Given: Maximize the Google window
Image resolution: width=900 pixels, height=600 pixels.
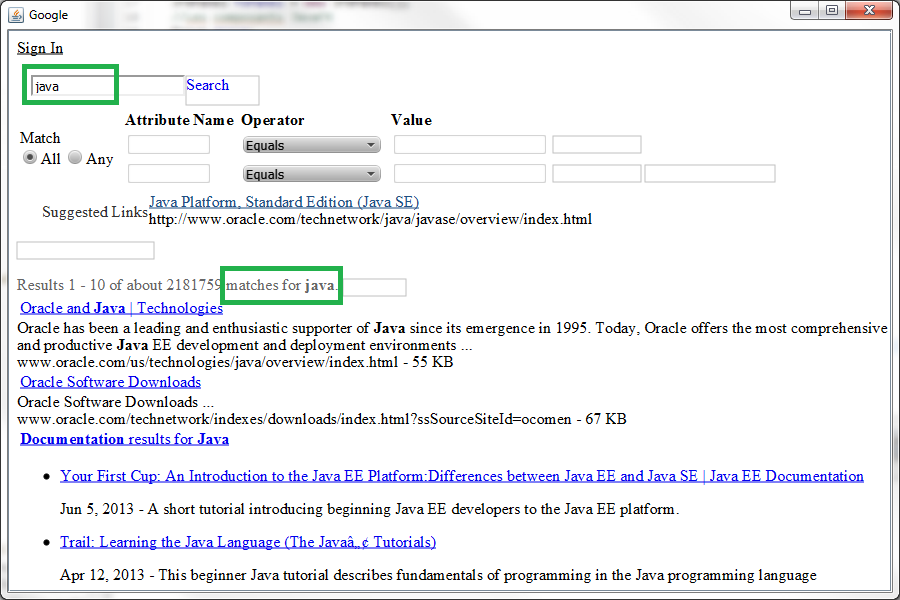Looking at the screenshot, I should click(x=832, y=10).
